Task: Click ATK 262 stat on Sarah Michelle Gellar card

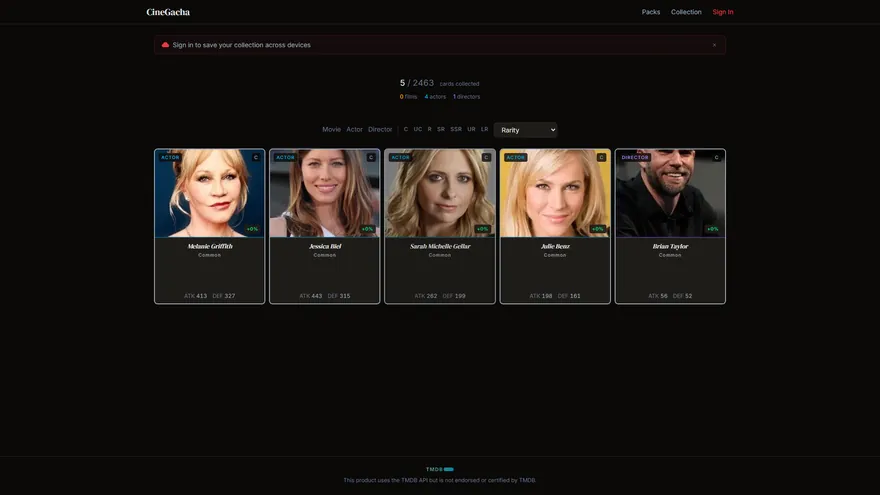Action: (425, 296)
